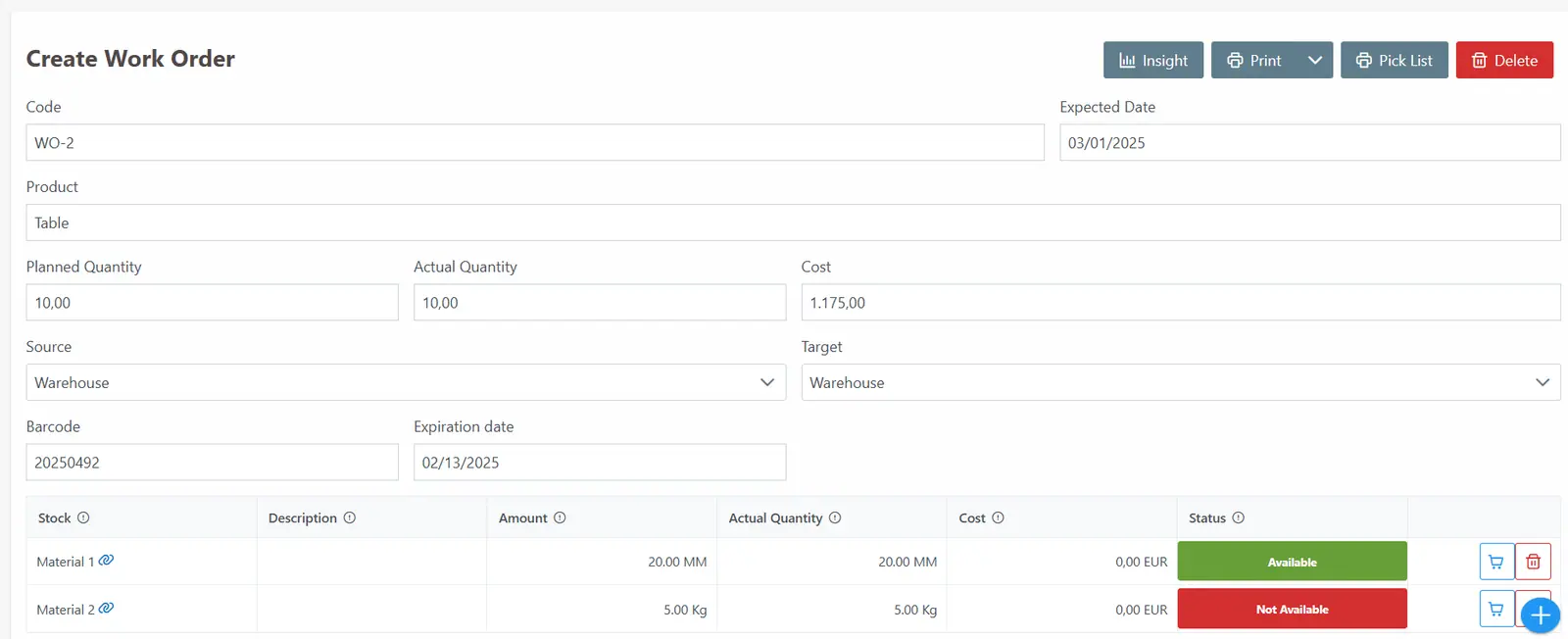Click the Planned Quantity field
1568x639 pixels.
click(x=212, y=302)
